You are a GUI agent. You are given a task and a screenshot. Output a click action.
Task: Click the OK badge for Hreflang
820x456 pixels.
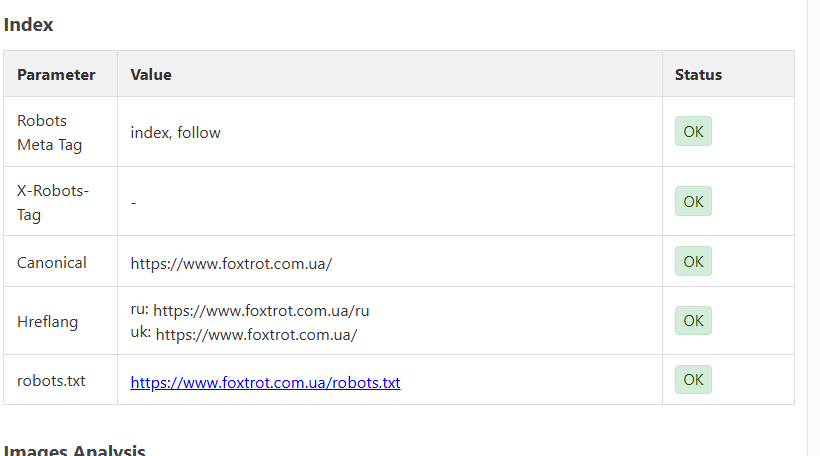(693, 321)
